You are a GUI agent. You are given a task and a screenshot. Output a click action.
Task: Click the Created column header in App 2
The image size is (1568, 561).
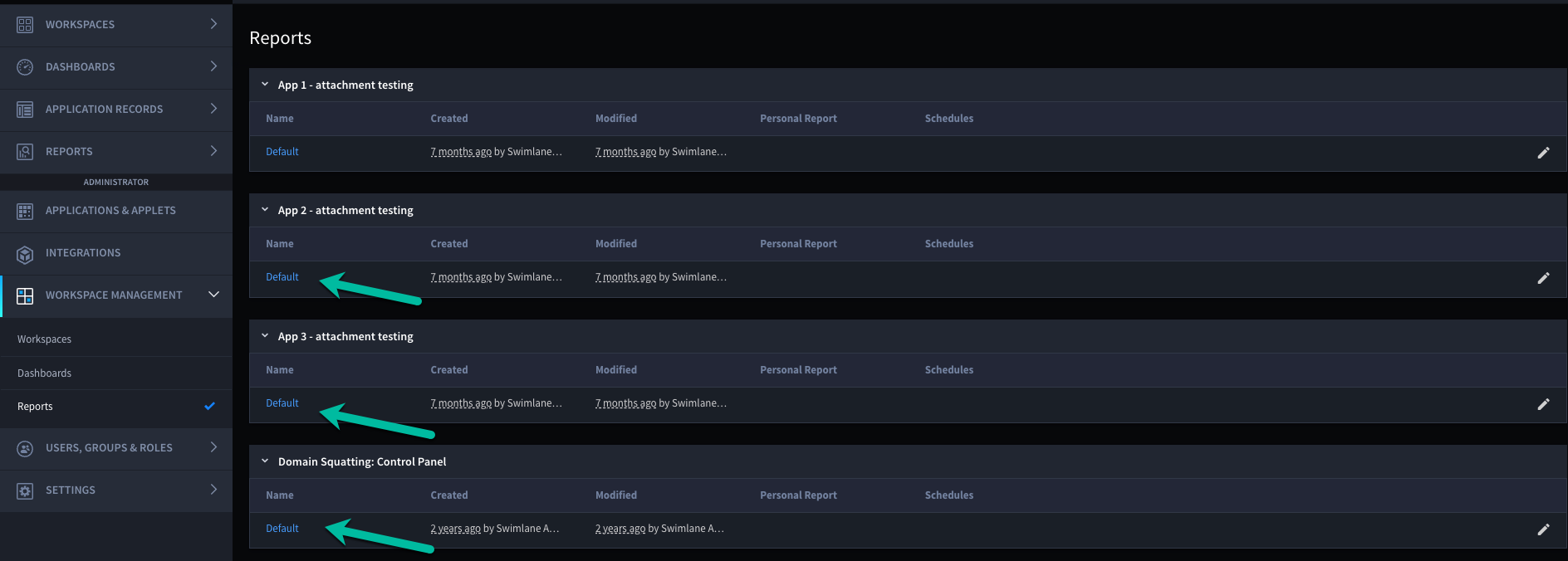[x=449, y=244]
